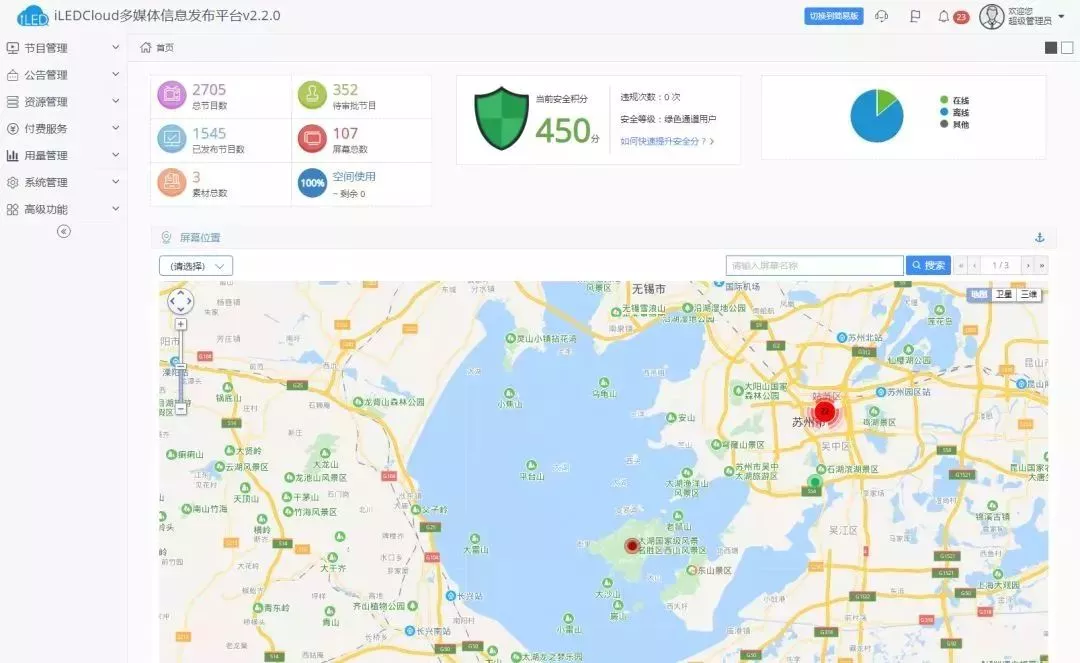Screen dimensions: 1080x663
Task: Expand the 系统管理 sidebar menu
Action: [x=46, y=182]
